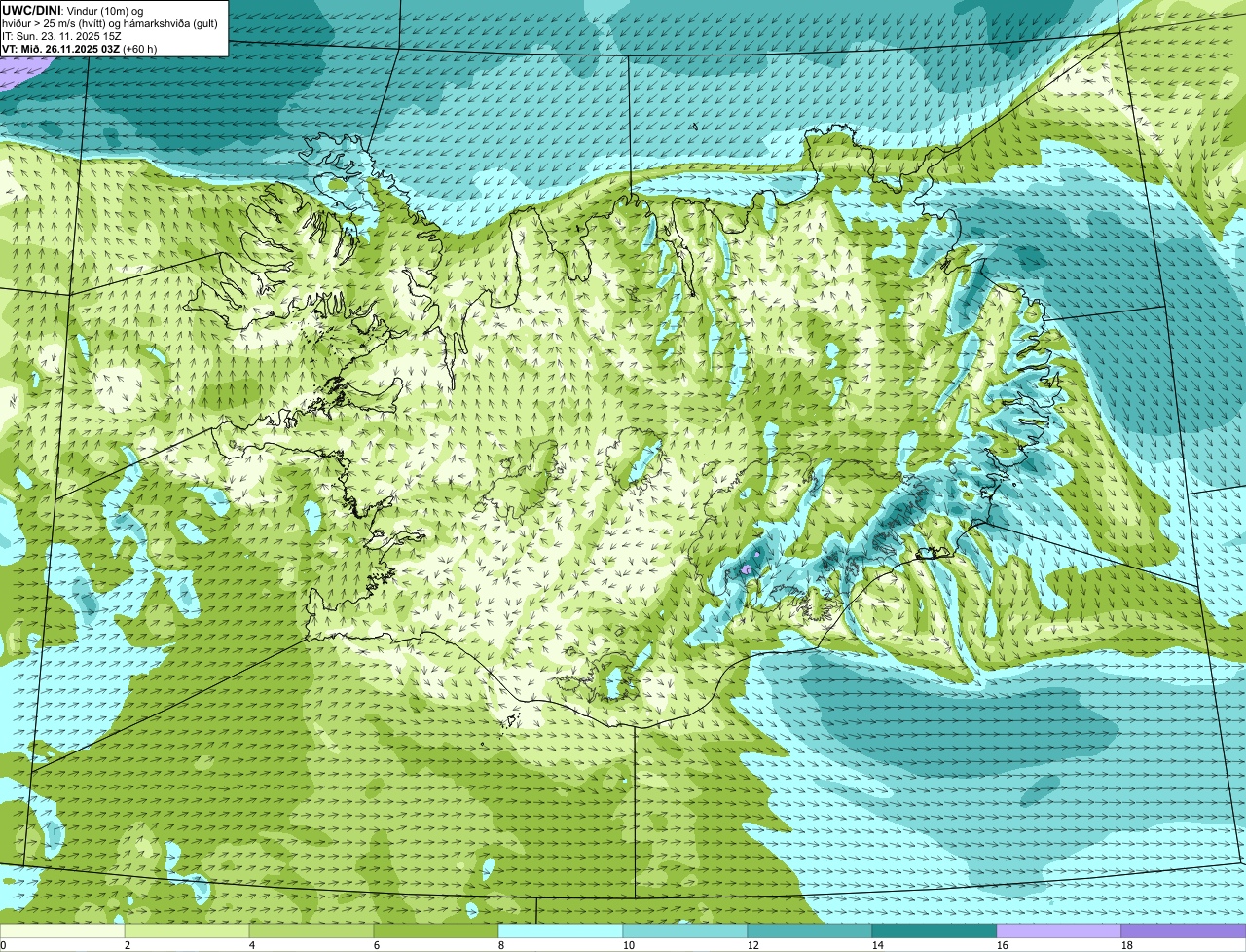Click the scale label '0'
This screenshot has height=952, width=1246.
click(x=3, y=945)
